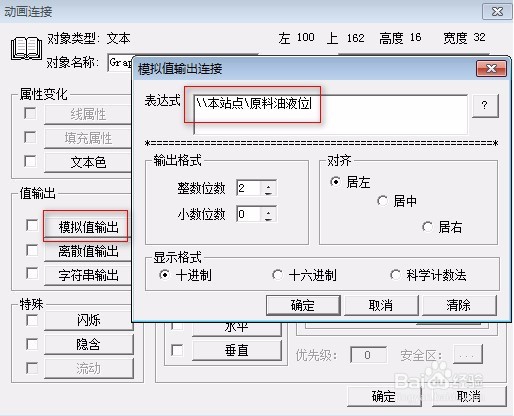
Task: Check the 填充属性 checkbox
Action: [x=30, y=137]
